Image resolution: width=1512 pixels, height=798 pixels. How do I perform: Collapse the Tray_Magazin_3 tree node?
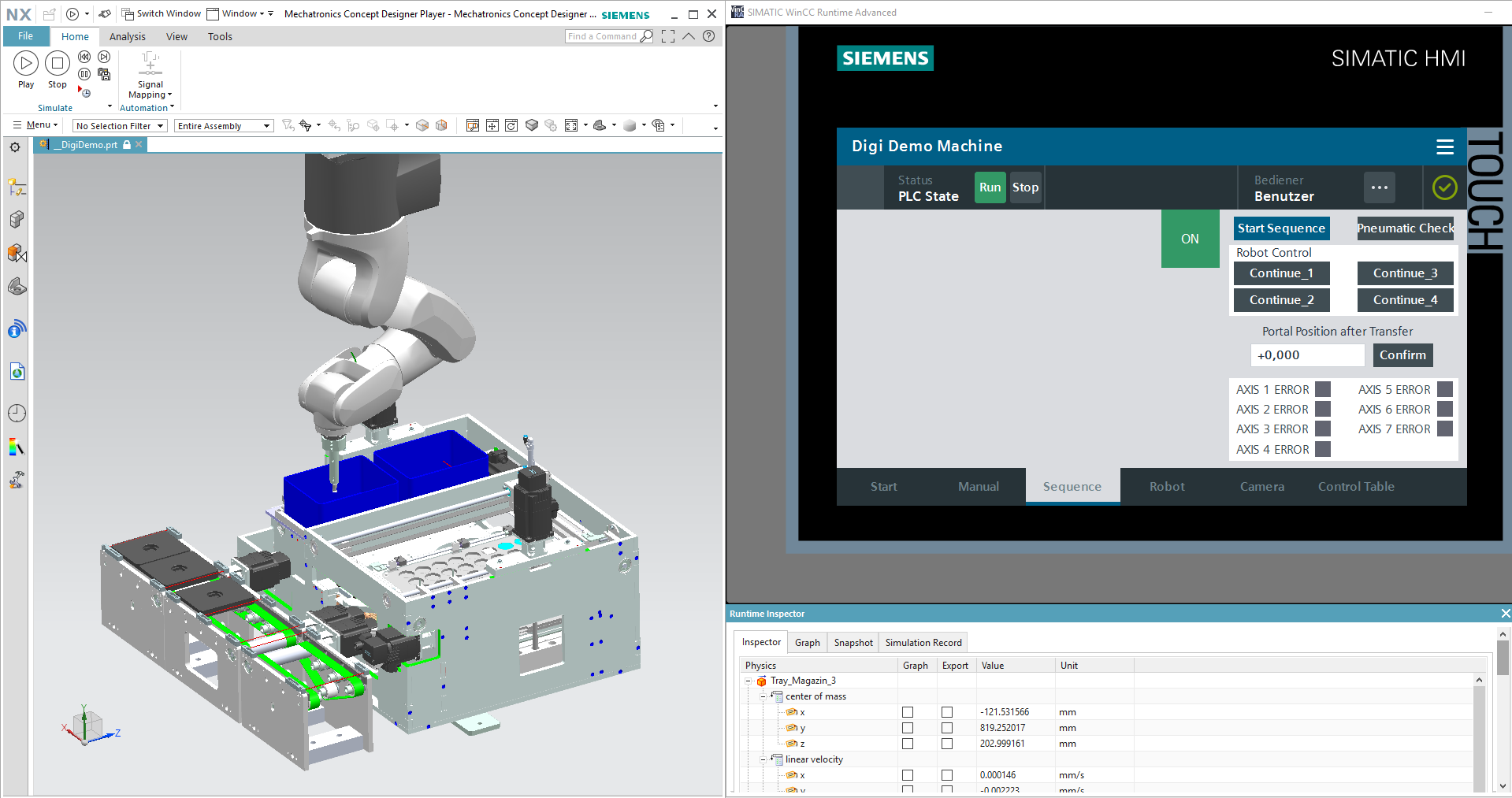[748, 681]
